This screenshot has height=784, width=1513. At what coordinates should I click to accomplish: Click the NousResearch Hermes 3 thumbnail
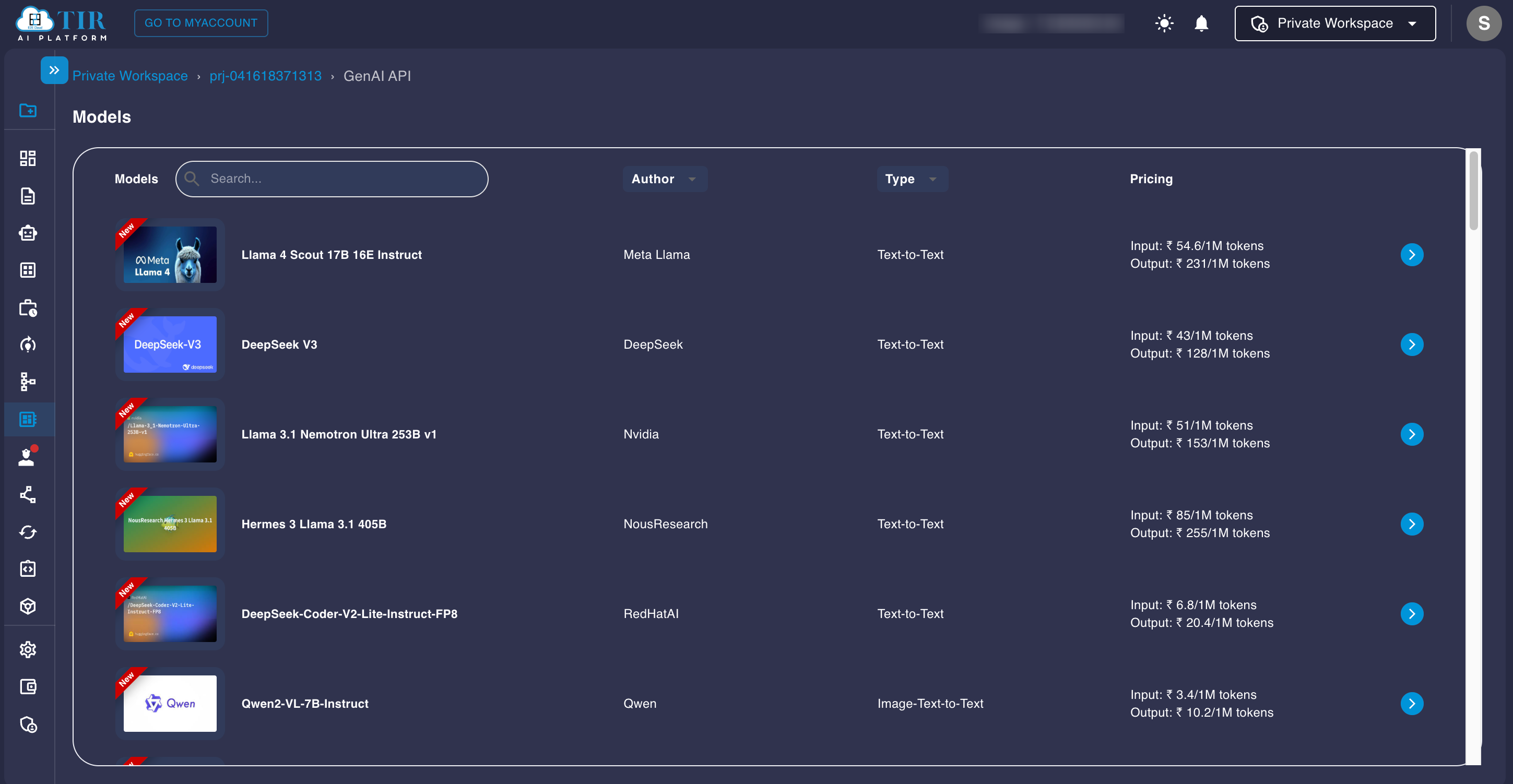[170, 525]
